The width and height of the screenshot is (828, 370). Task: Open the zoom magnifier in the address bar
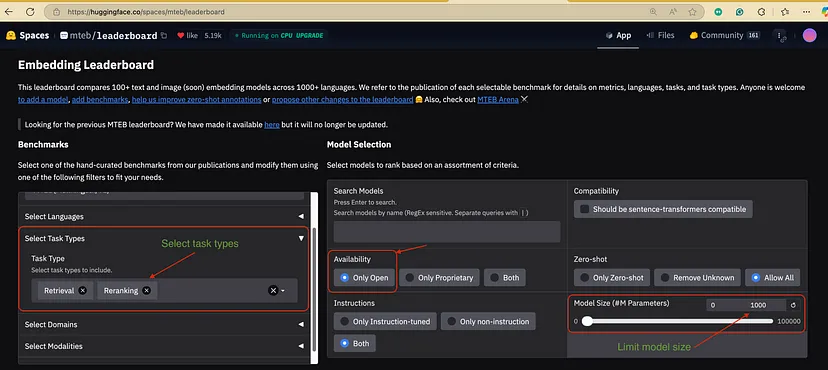click(x=653, y=12)
